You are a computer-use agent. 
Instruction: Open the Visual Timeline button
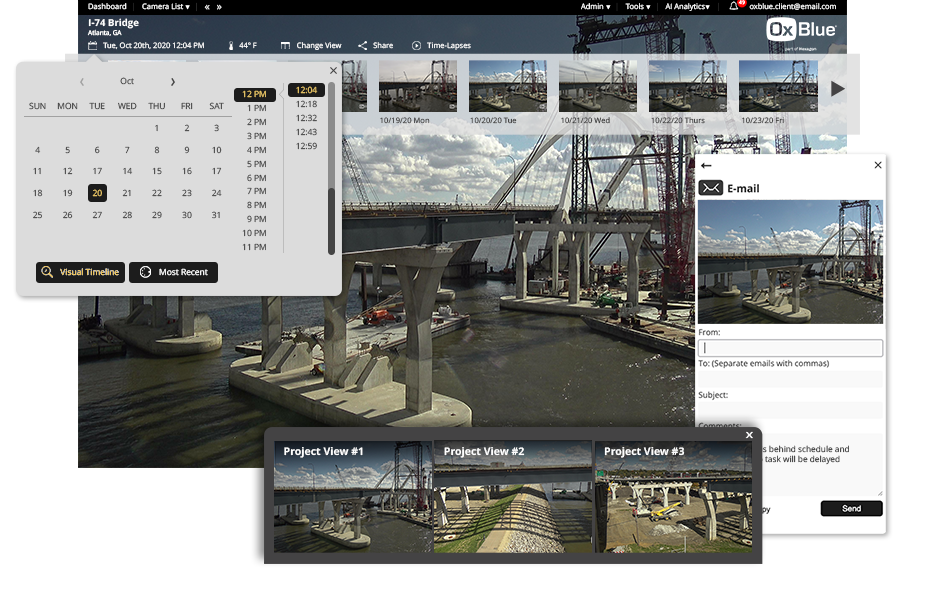pyautogui.click(x=81, y=272)
